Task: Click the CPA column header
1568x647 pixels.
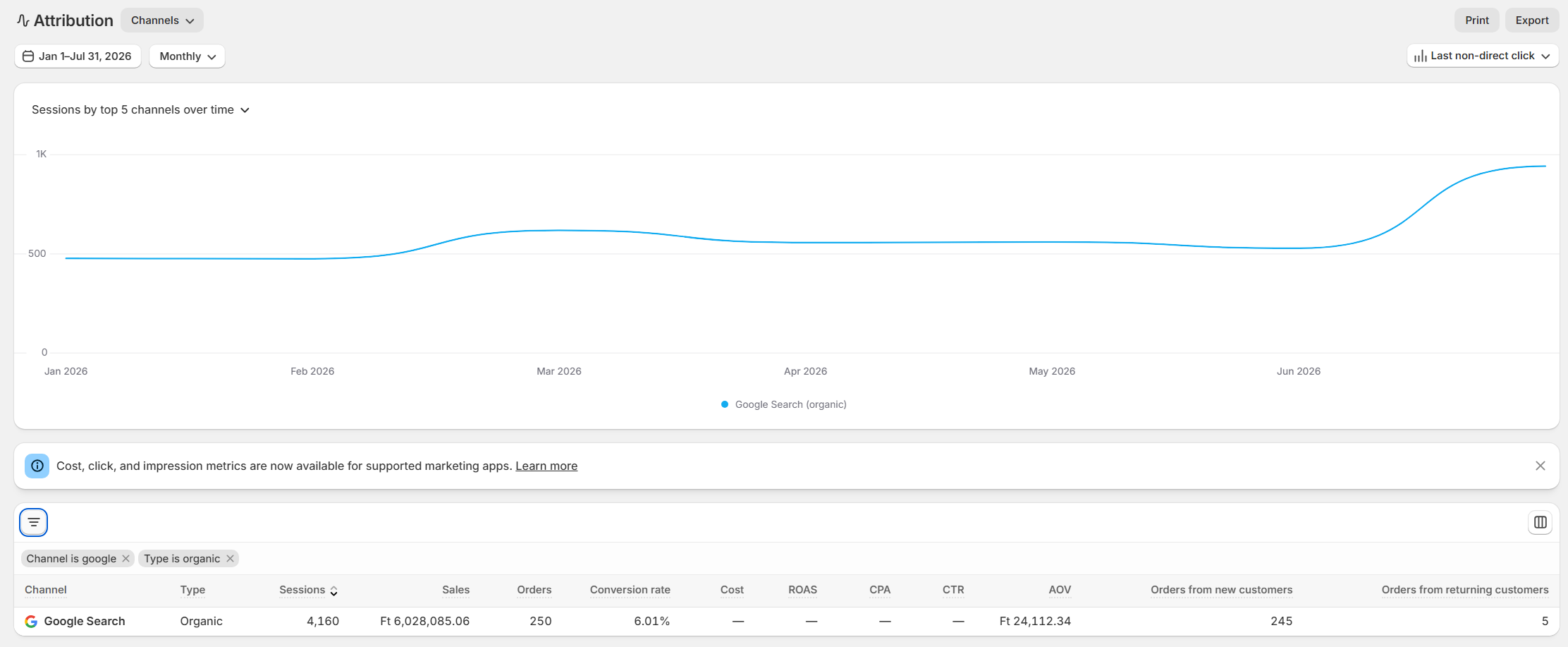Action: (x=880, y=590)
